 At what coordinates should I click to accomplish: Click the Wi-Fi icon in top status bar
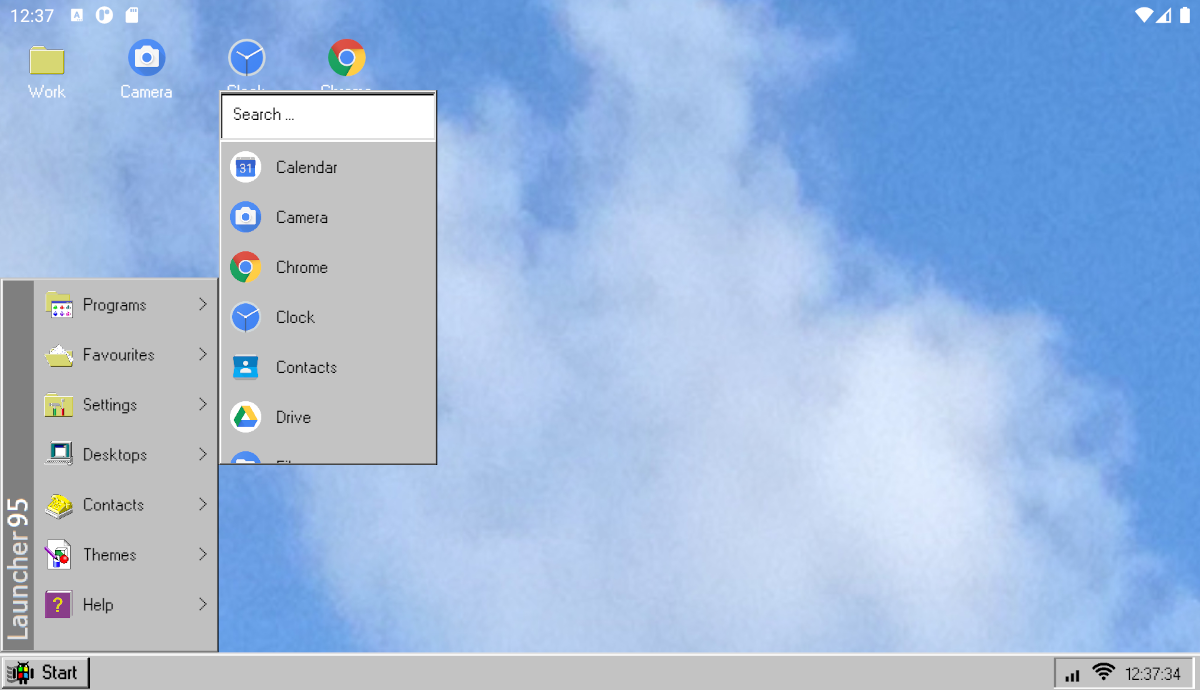pos(1145,15)
